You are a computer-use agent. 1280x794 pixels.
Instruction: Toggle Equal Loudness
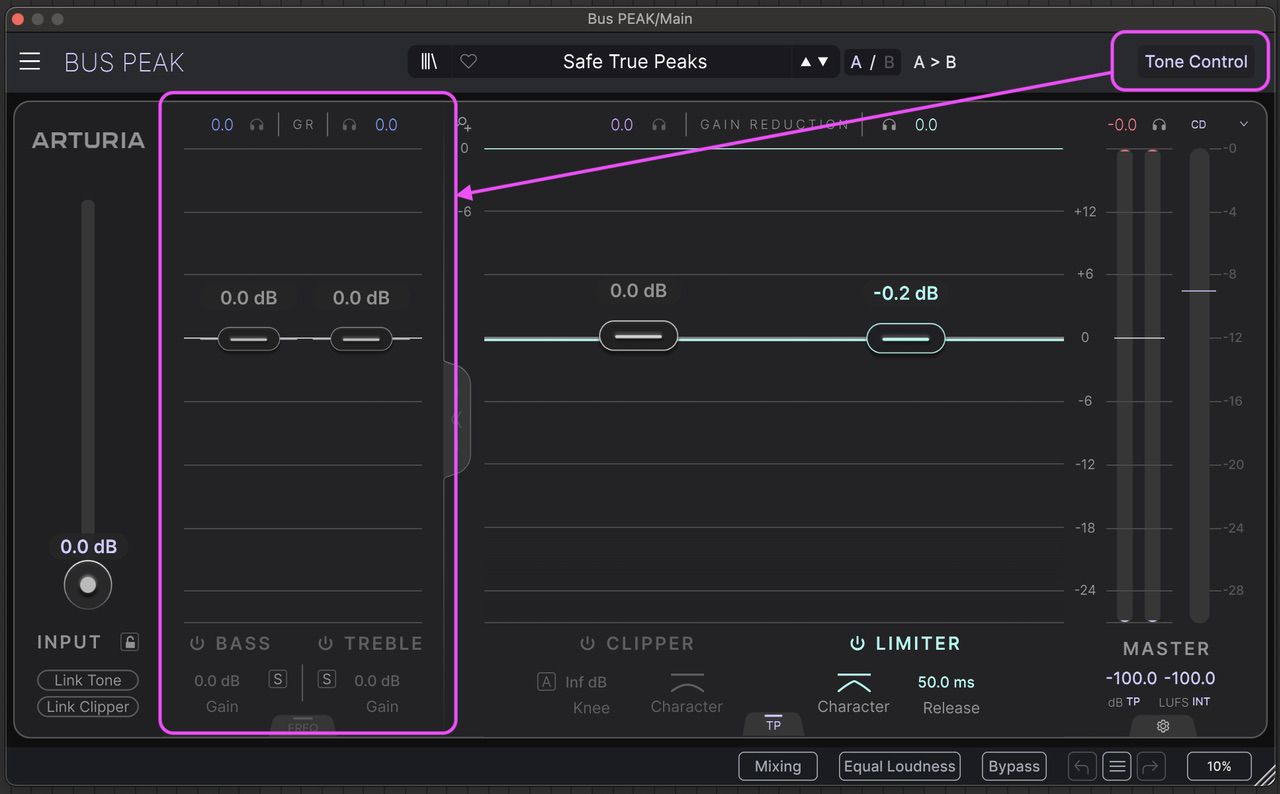tap(900, 766)
